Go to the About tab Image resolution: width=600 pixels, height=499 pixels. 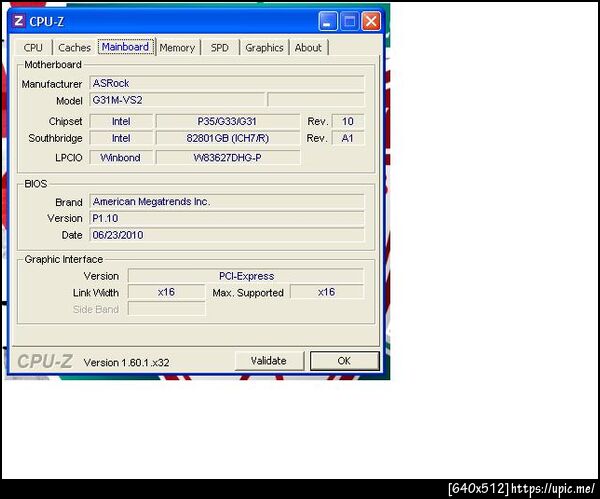[308, 47]
